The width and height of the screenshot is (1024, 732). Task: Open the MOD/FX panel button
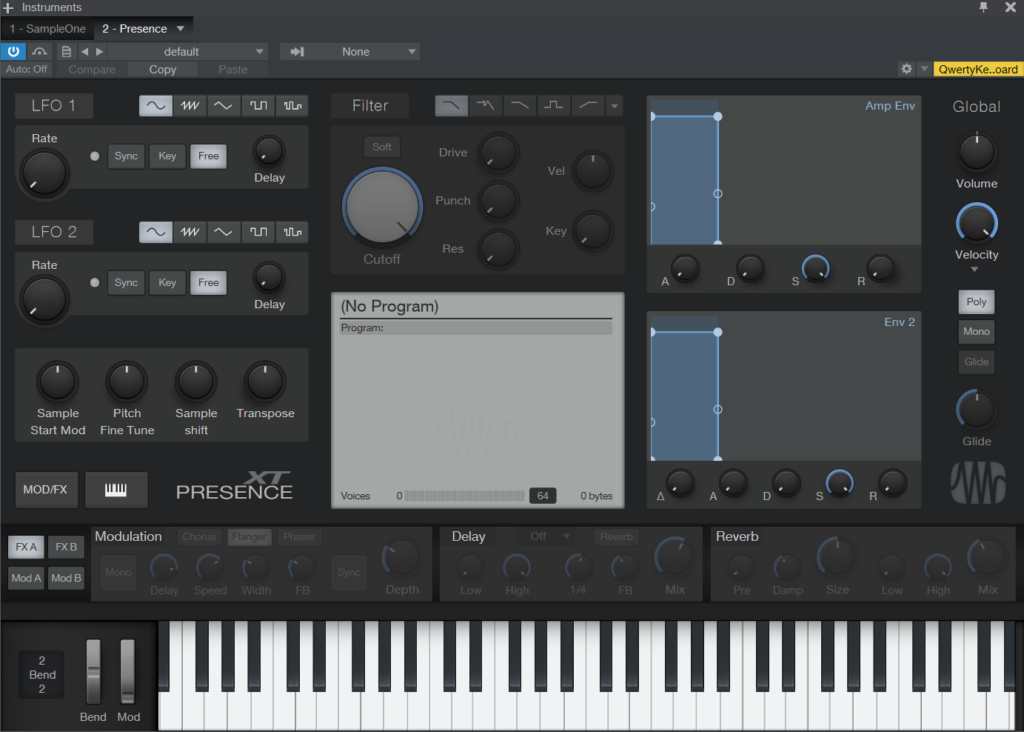coord(45,490)
